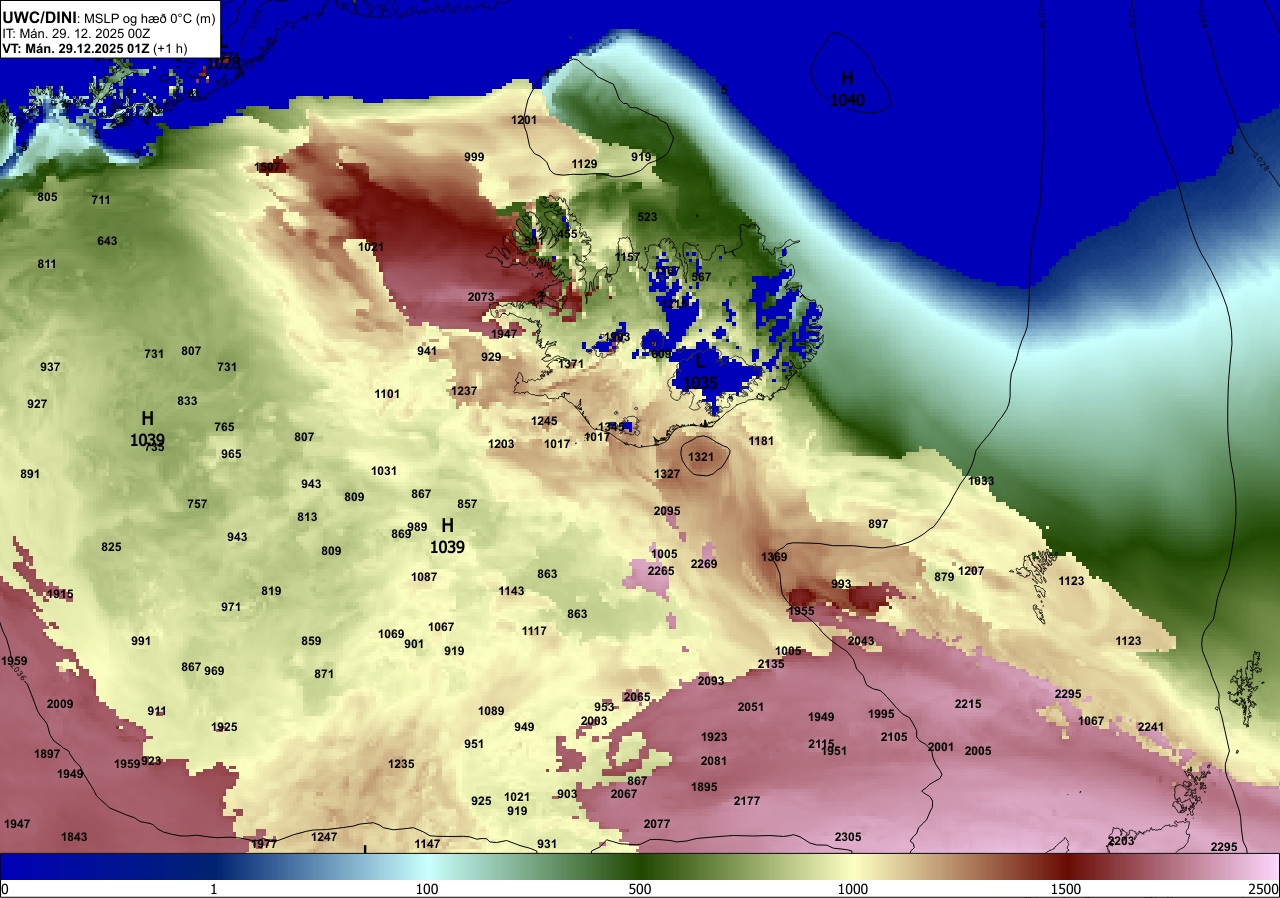The image size is (1280, 898).
Task: Click the 2177 height value
Action: pos(747,801)
